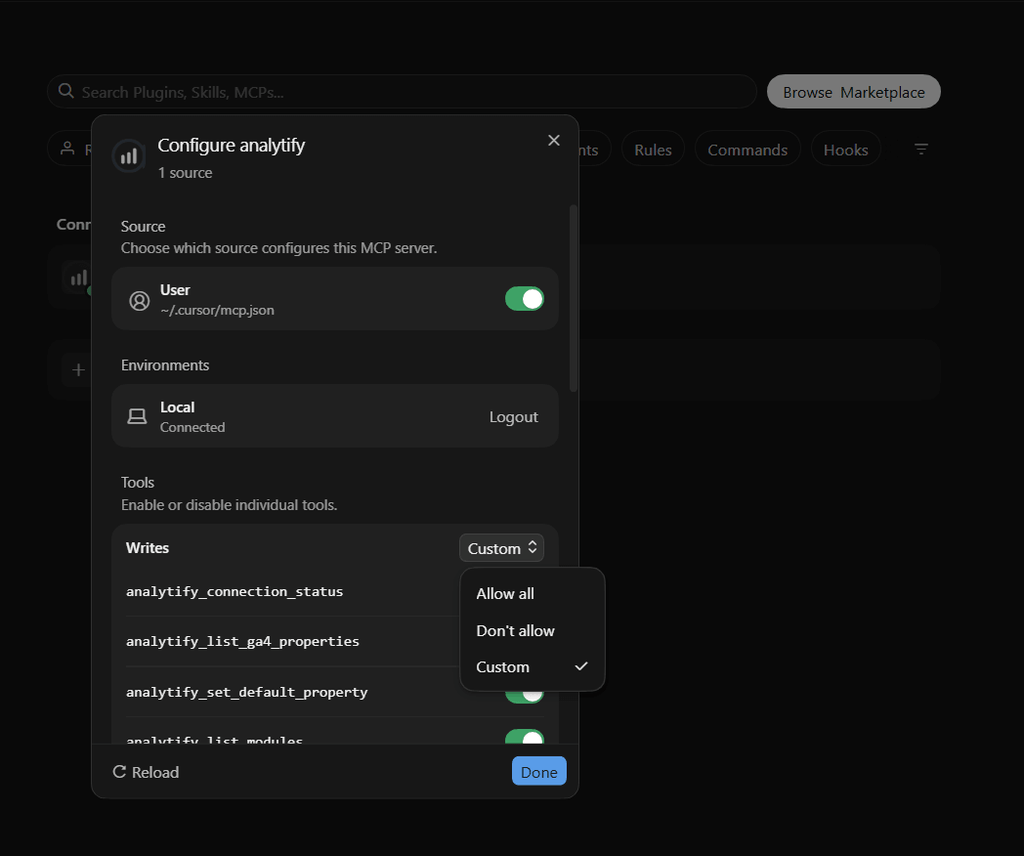
Task: Toggle the User source switch off
Action: click(524, 299)
